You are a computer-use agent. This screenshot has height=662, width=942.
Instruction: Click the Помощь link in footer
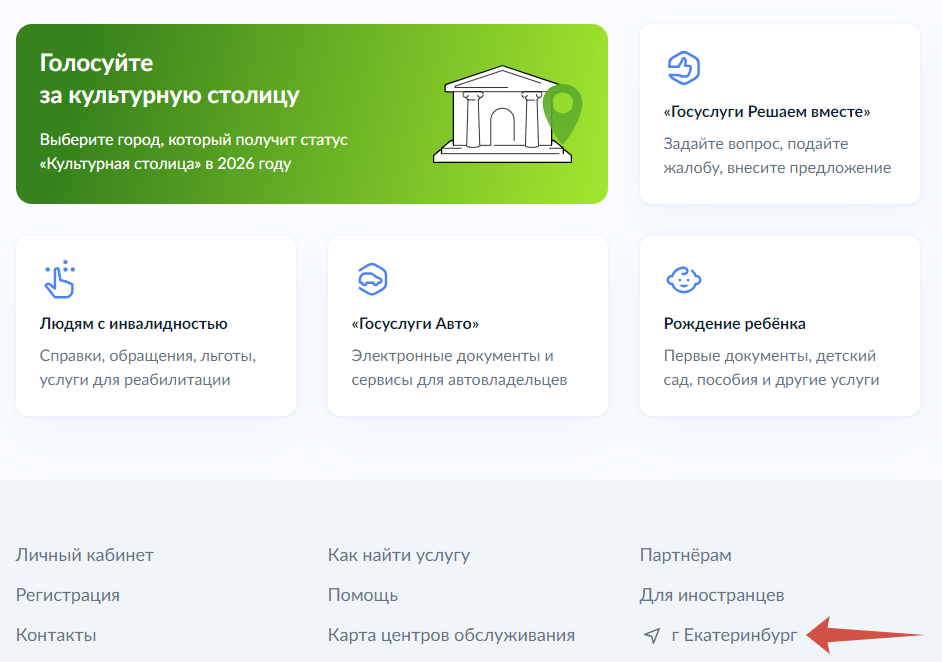(x=363, y=595)
